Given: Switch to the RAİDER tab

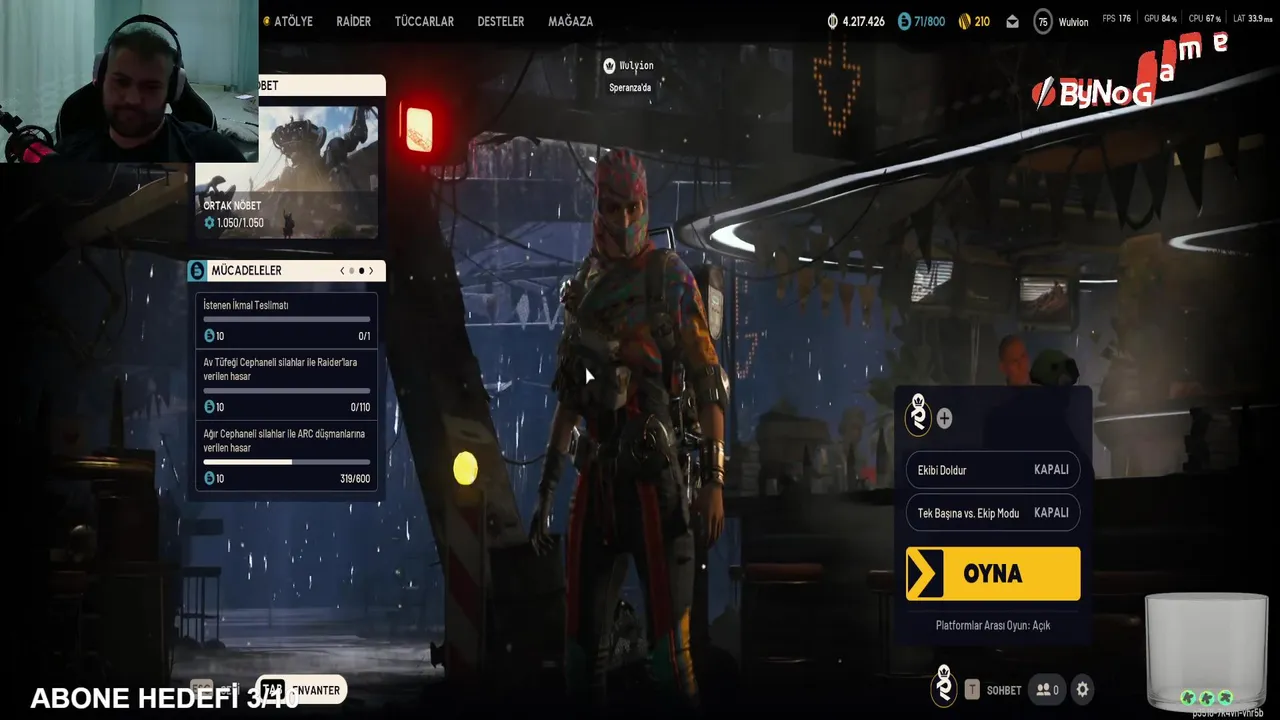Looking at the screenshot, I should 353,21.
